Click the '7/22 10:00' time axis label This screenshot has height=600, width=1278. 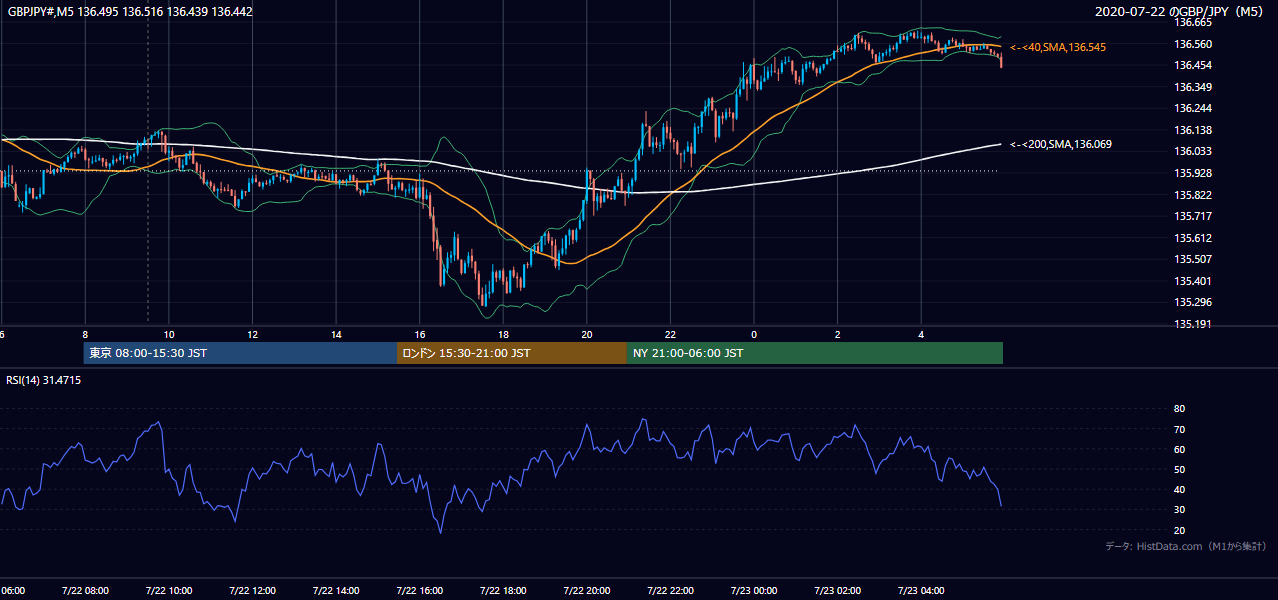(x=169, y=590)
